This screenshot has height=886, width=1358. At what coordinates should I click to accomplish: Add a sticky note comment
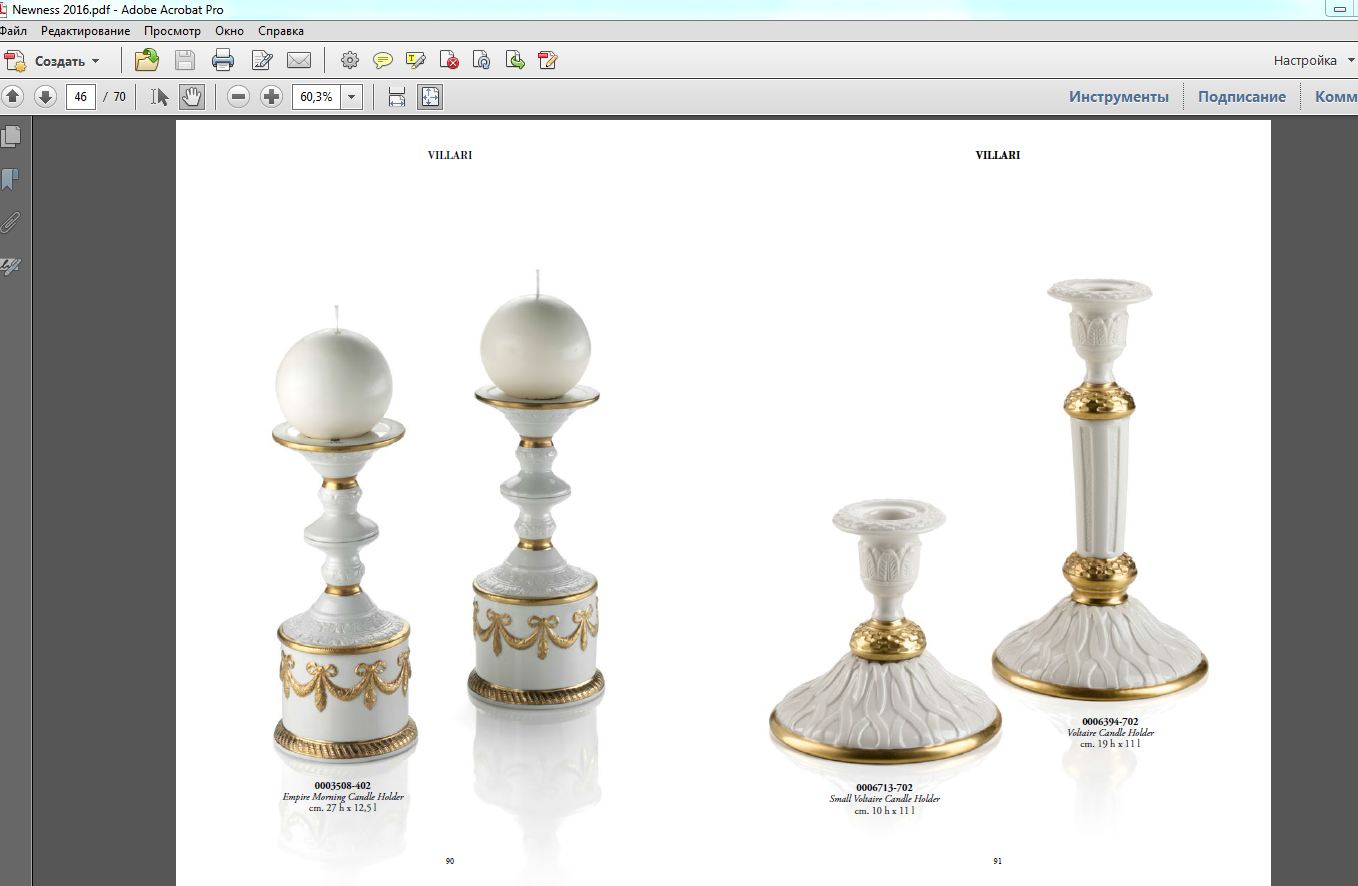tap(383, 60)
